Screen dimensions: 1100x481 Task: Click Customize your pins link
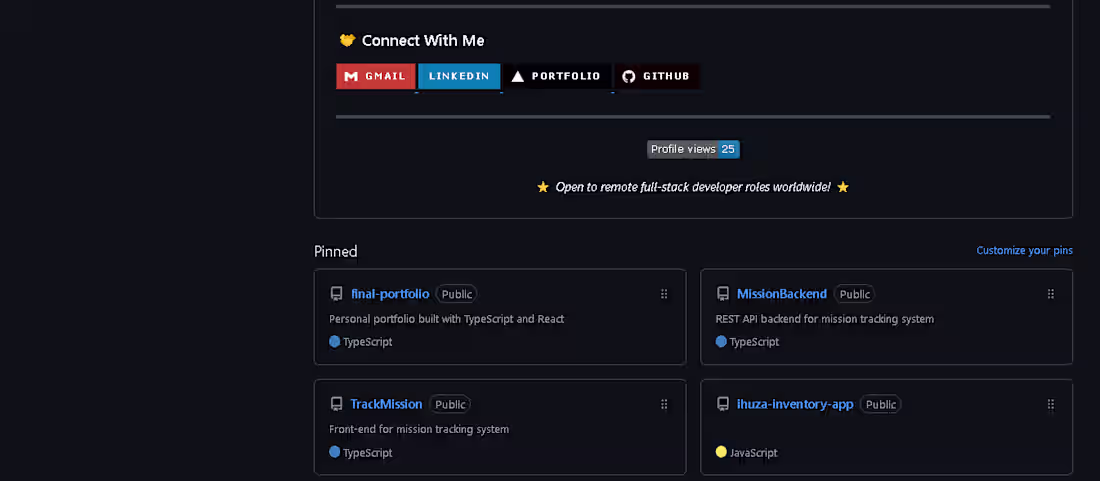[1024, 250]
